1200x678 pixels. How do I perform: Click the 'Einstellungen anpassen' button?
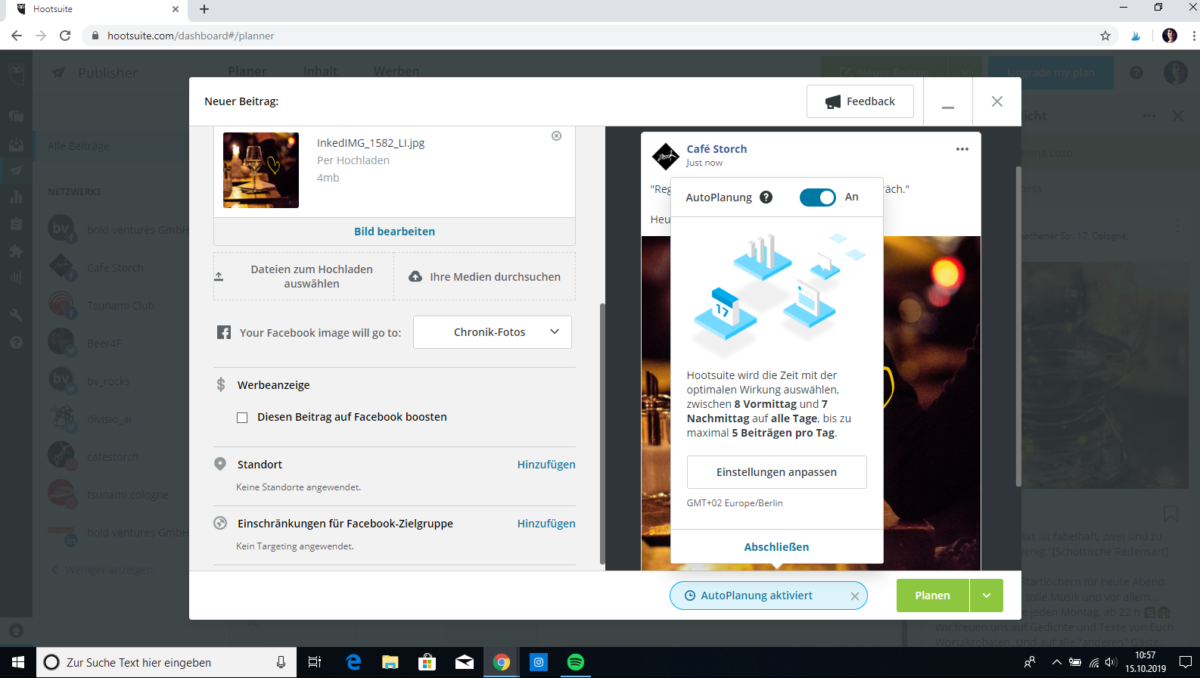click(776, 471)
